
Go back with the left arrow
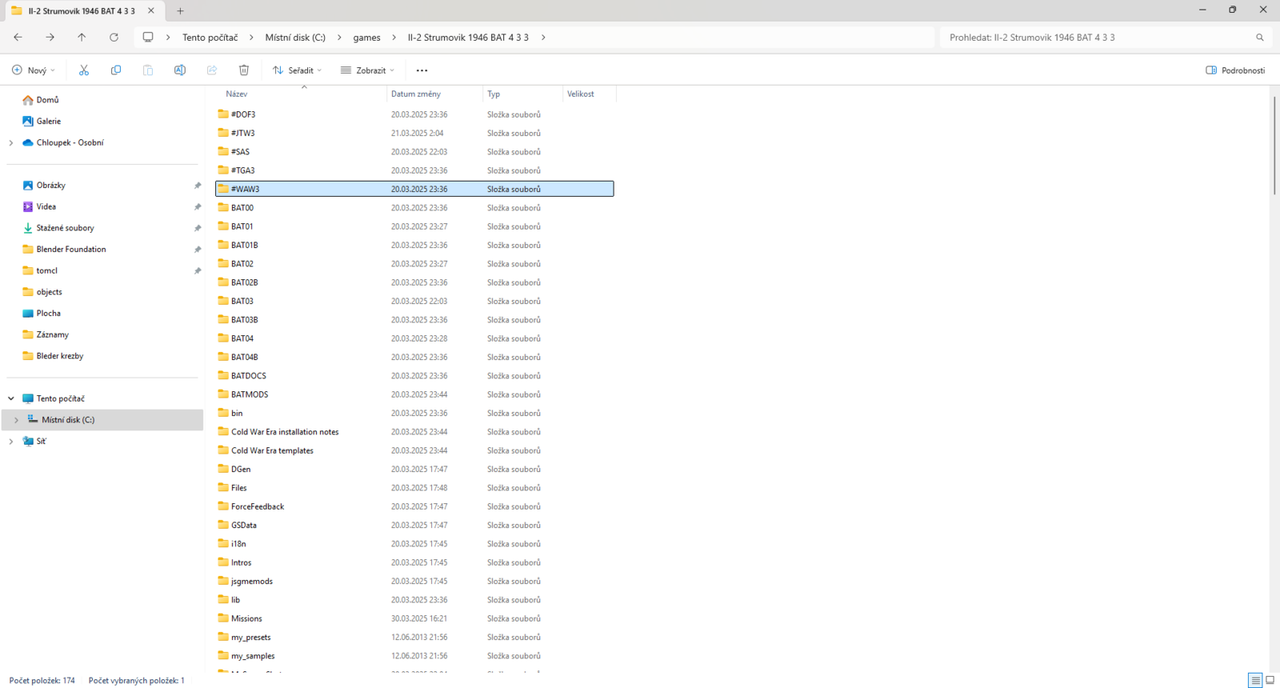click(18, 37)
